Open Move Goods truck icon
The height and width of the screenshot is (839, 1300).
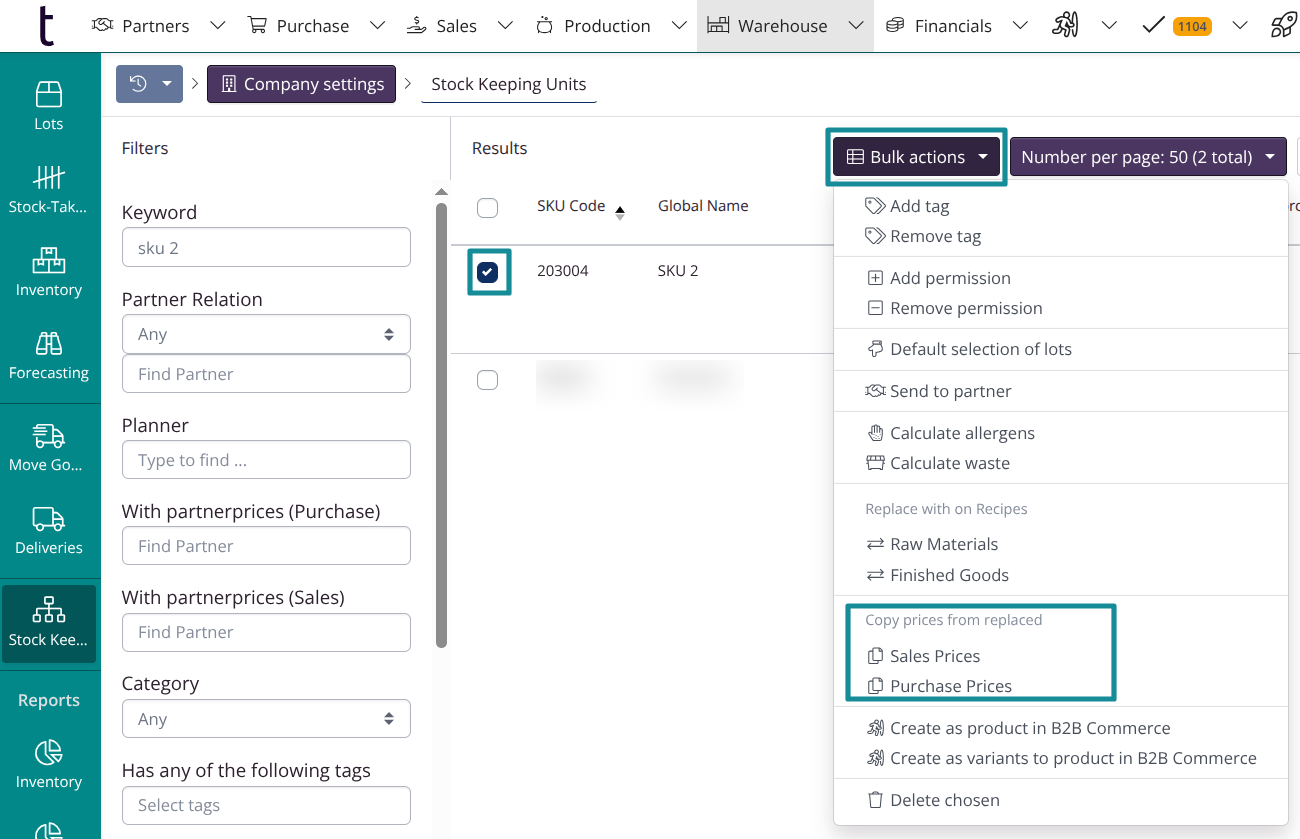pos(48,435)
